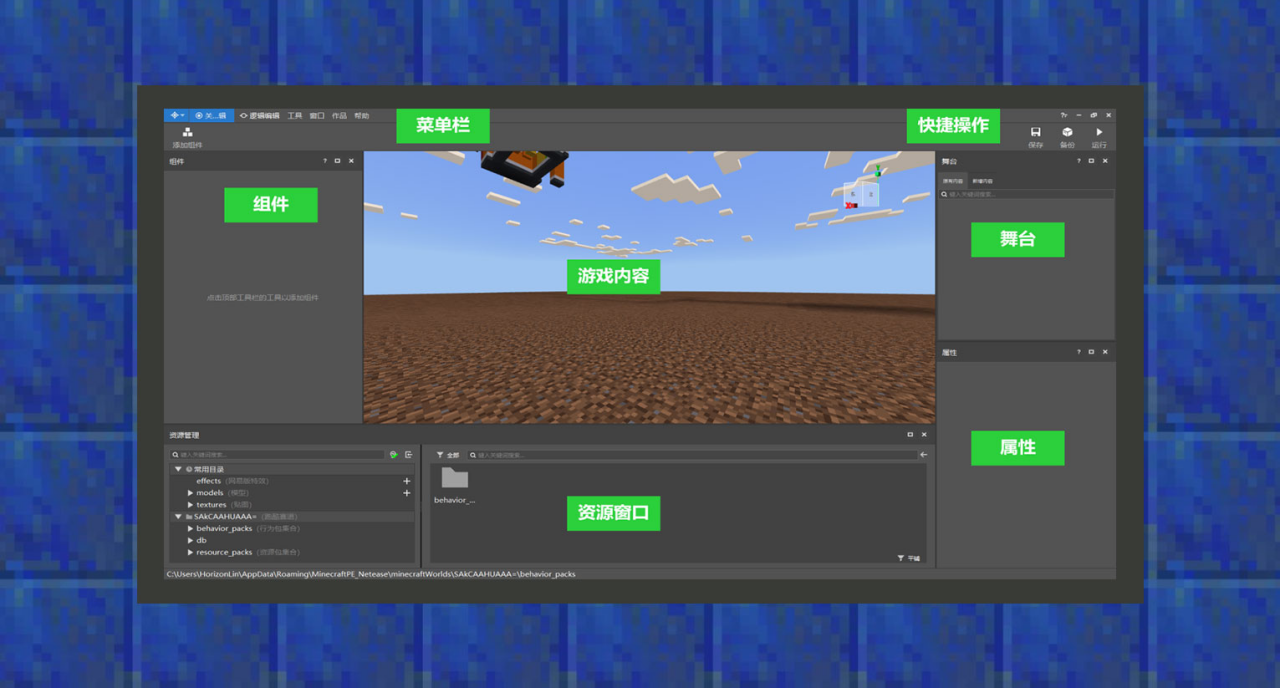Click the 运行 run play icon
Viewport: 1280px width, 688px height.
1099,132
